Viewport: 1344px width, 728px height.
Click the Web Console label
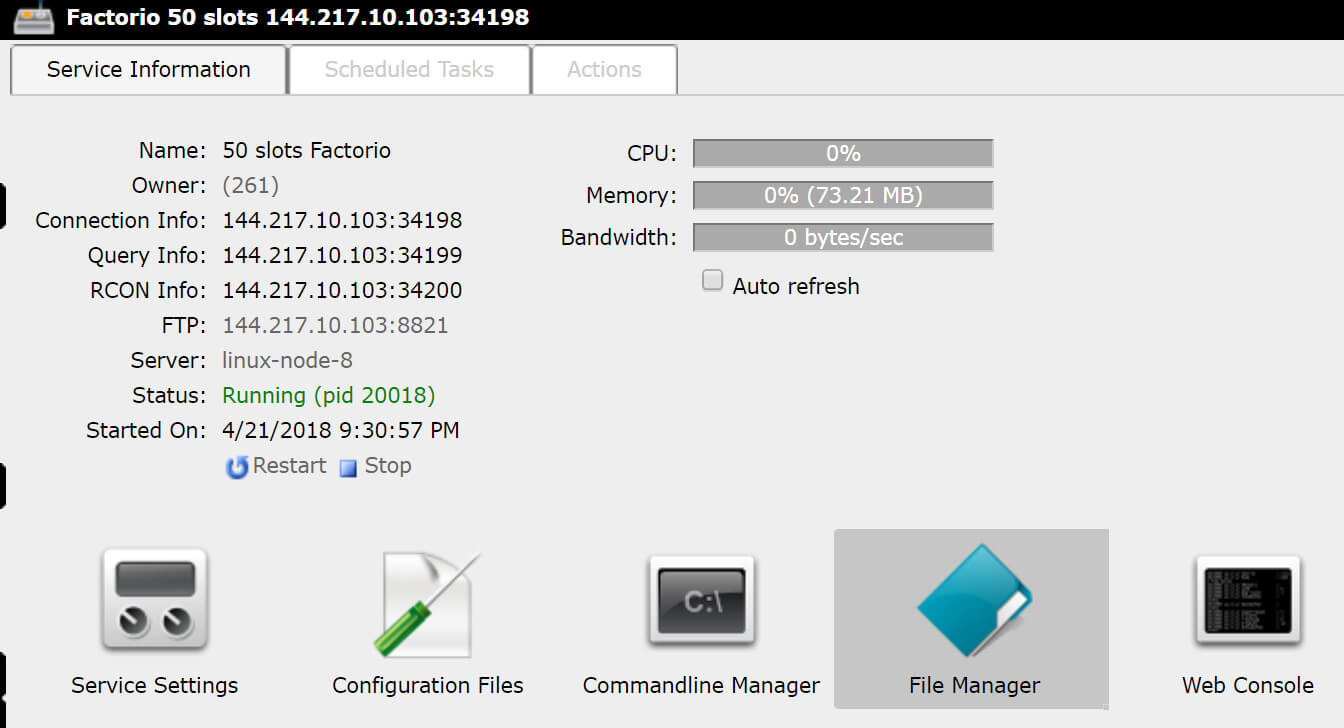(x=1248, y=686)
